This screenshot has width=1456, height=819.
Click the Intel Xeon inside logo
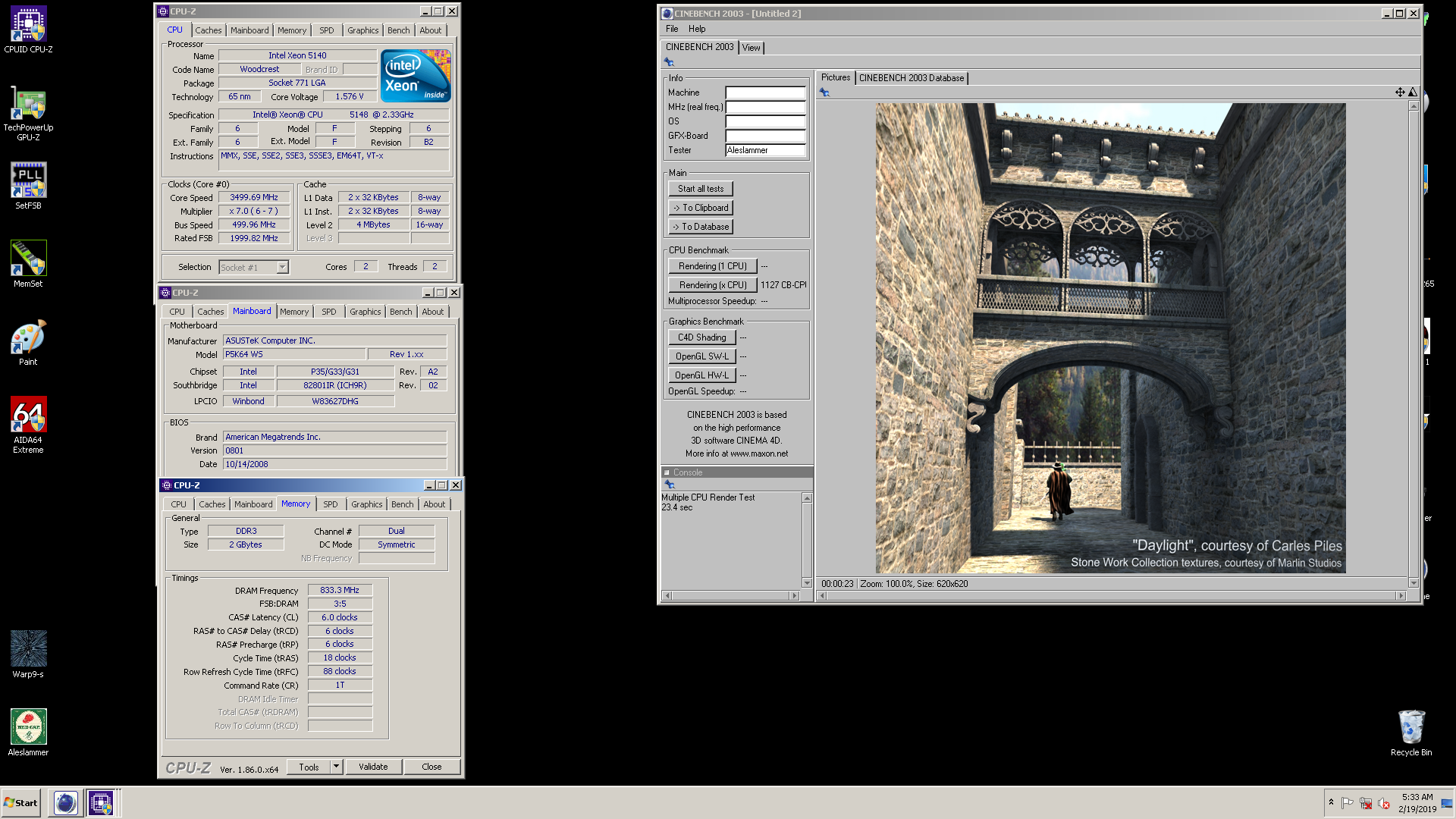point(416,76)
